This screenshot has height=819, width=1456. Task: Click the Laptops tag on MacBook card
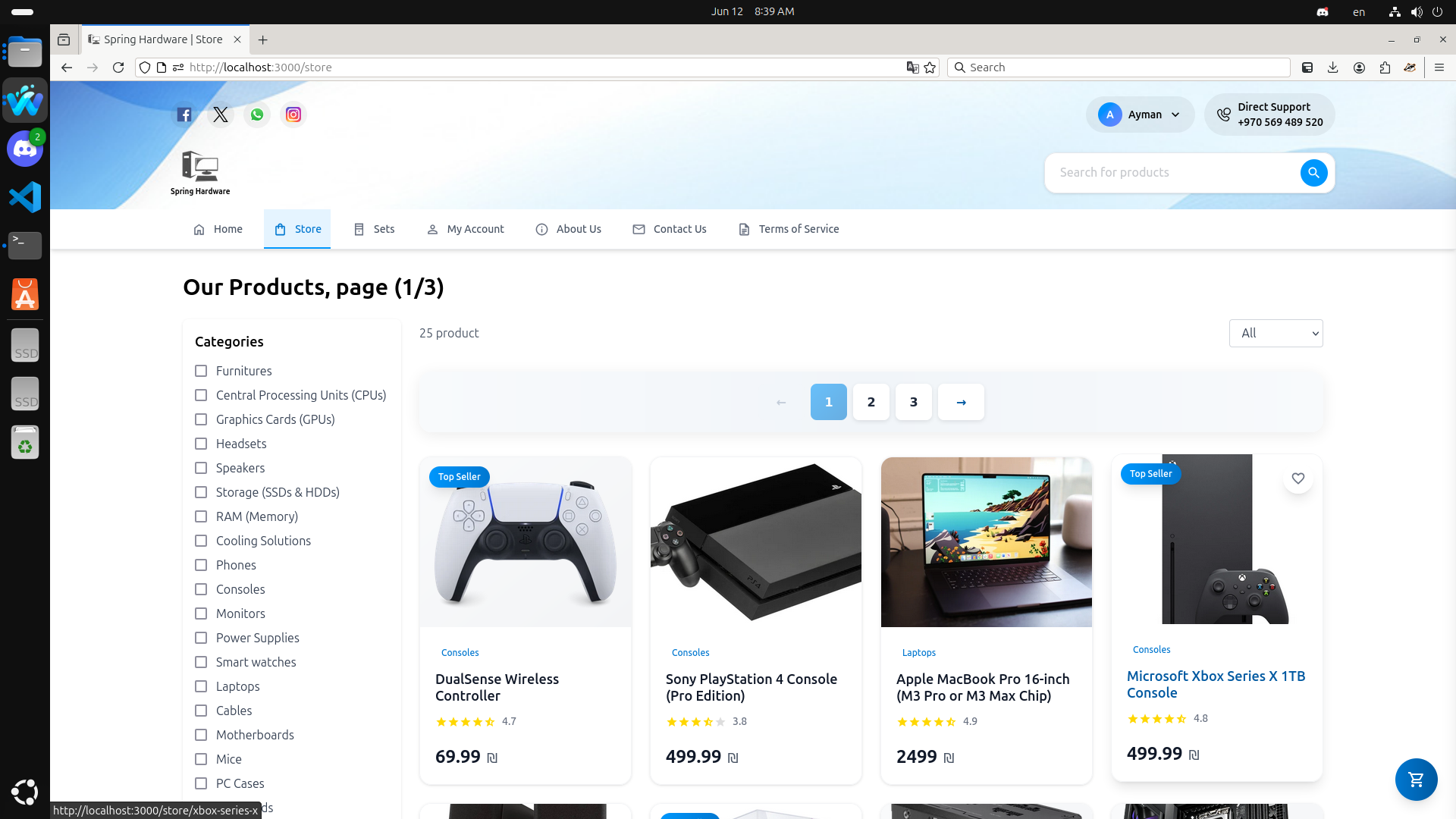coord(919,653)
